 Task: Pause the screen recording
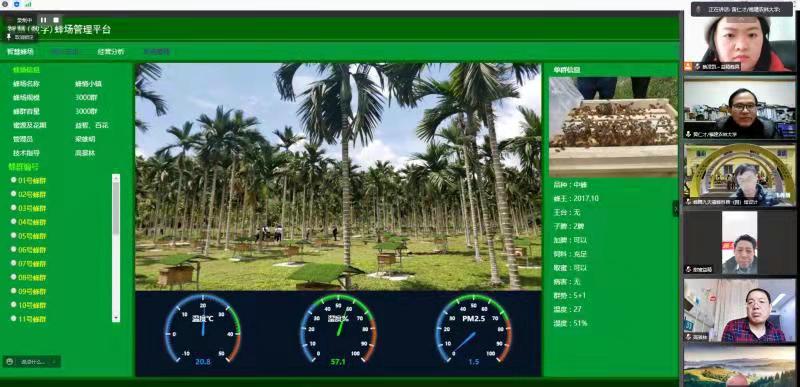coord(43,20)
